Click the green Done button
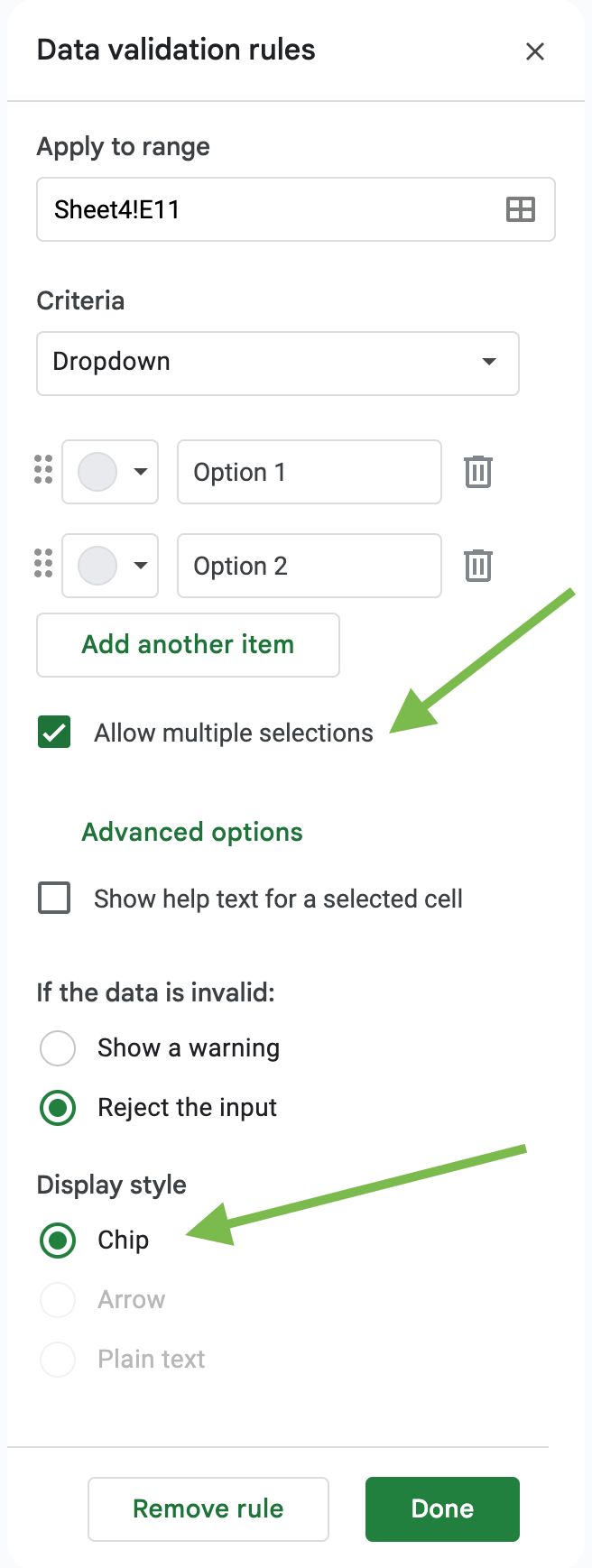This screenshot has width=592, height=1568. 442,1508
